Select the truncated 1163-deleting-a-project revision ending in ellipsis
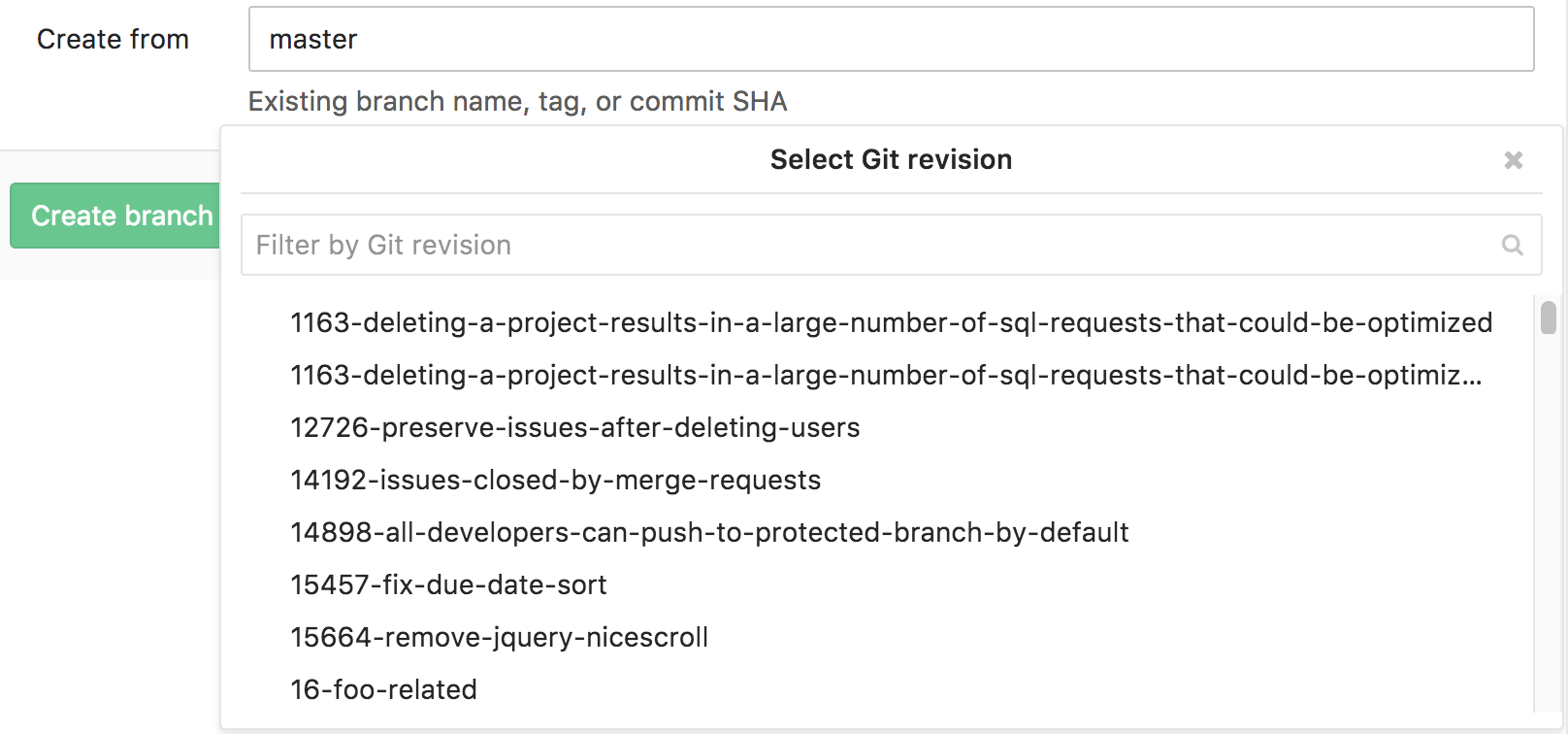This screenshot has height=734, width=1568. click(x=885, y=375)
